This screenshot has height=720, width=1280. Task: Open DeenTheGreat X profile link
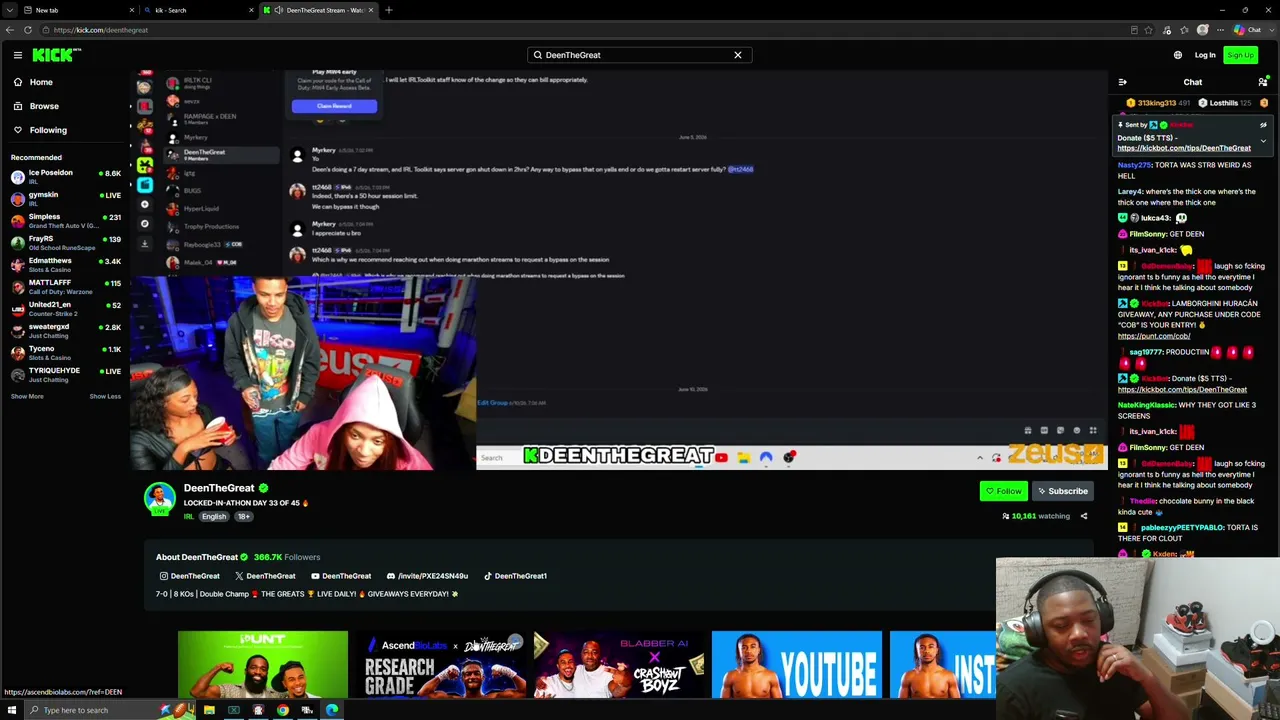coord(265,576)
